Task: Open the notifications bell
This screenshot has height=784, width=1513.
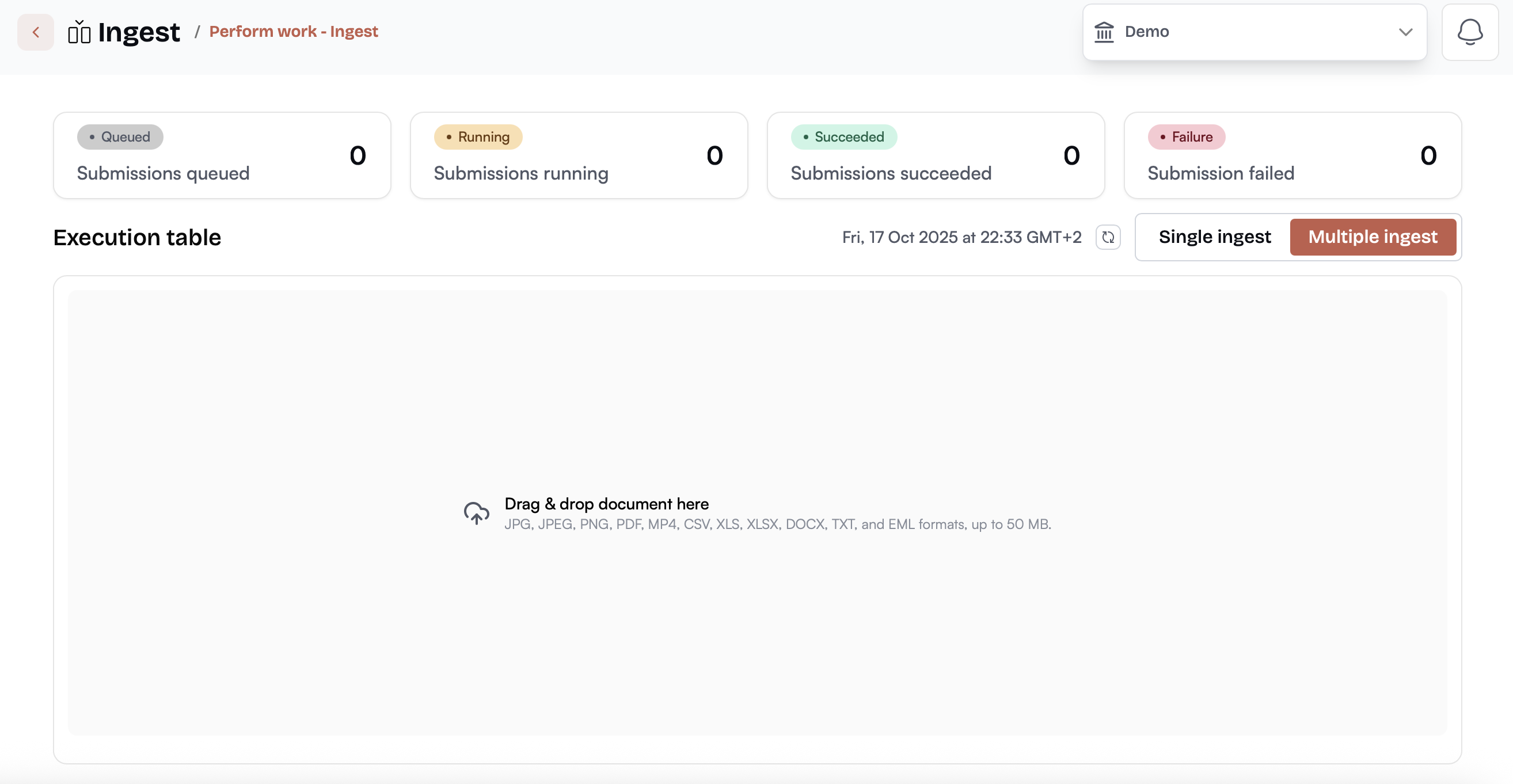Action: click(x=1470, y=32)
